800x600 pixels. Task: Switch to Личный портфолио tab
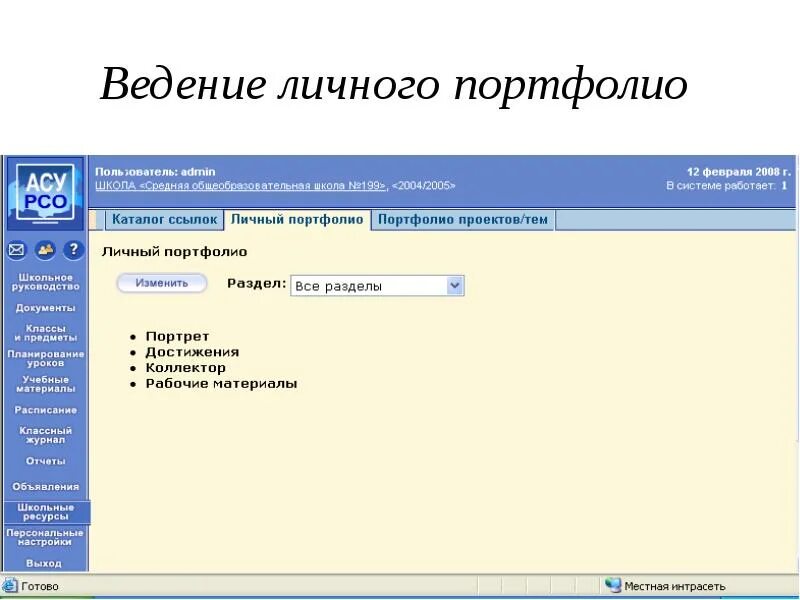pyautogui.click(x=297, y=219)
